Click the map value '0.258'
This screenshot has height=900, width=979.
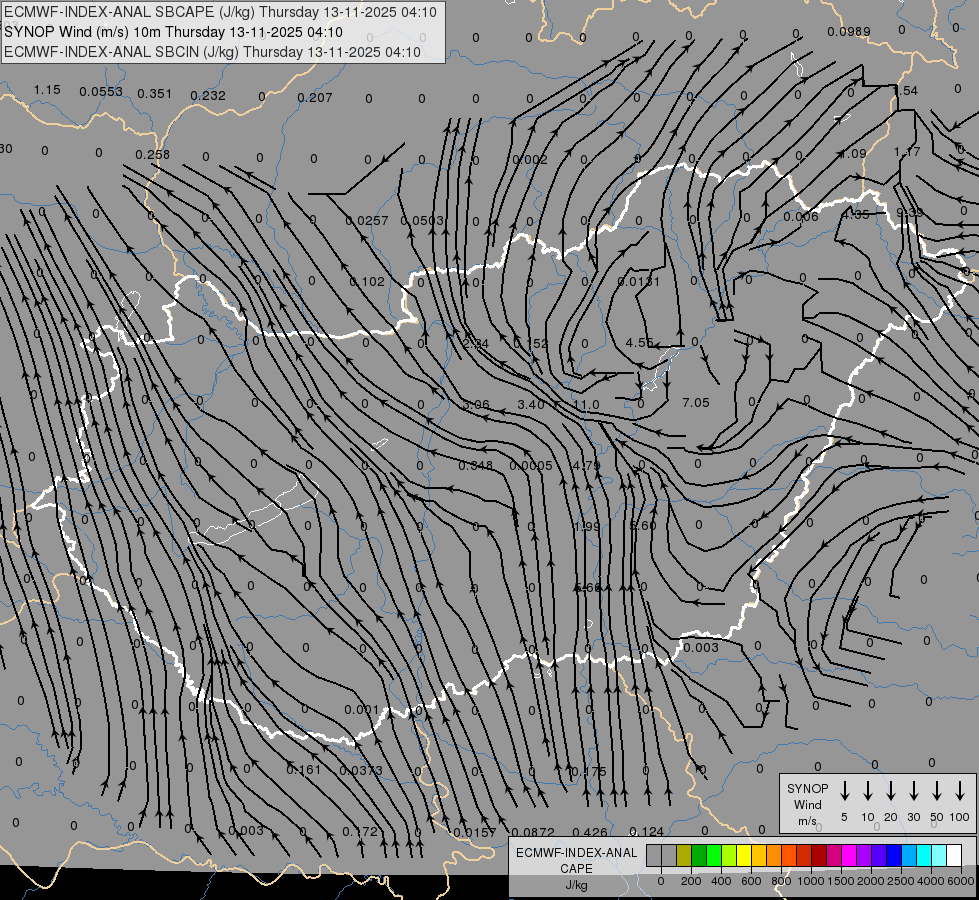pos(152,154)
